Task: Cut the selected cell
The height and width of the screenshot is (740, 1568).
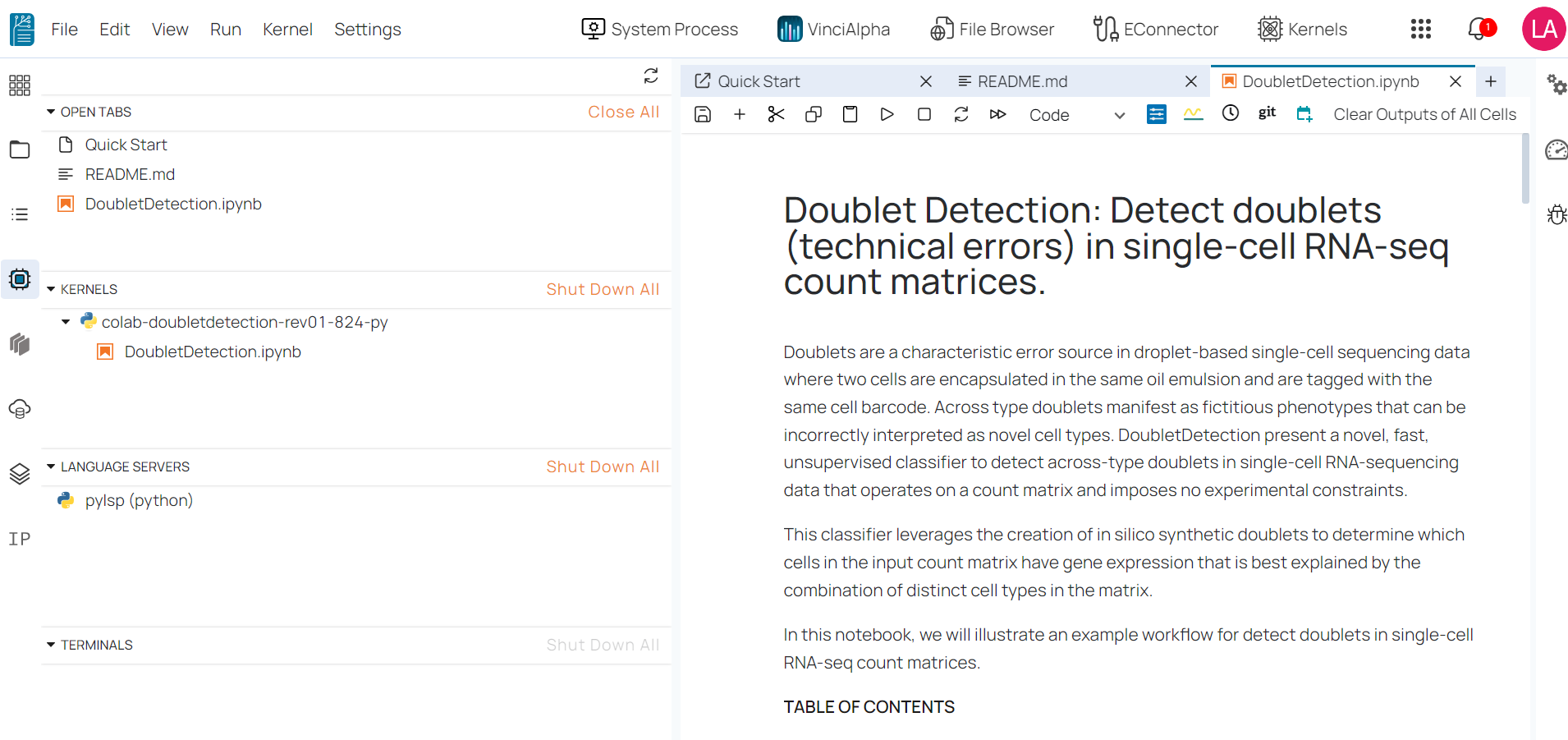Action: (x=777, y=114)
